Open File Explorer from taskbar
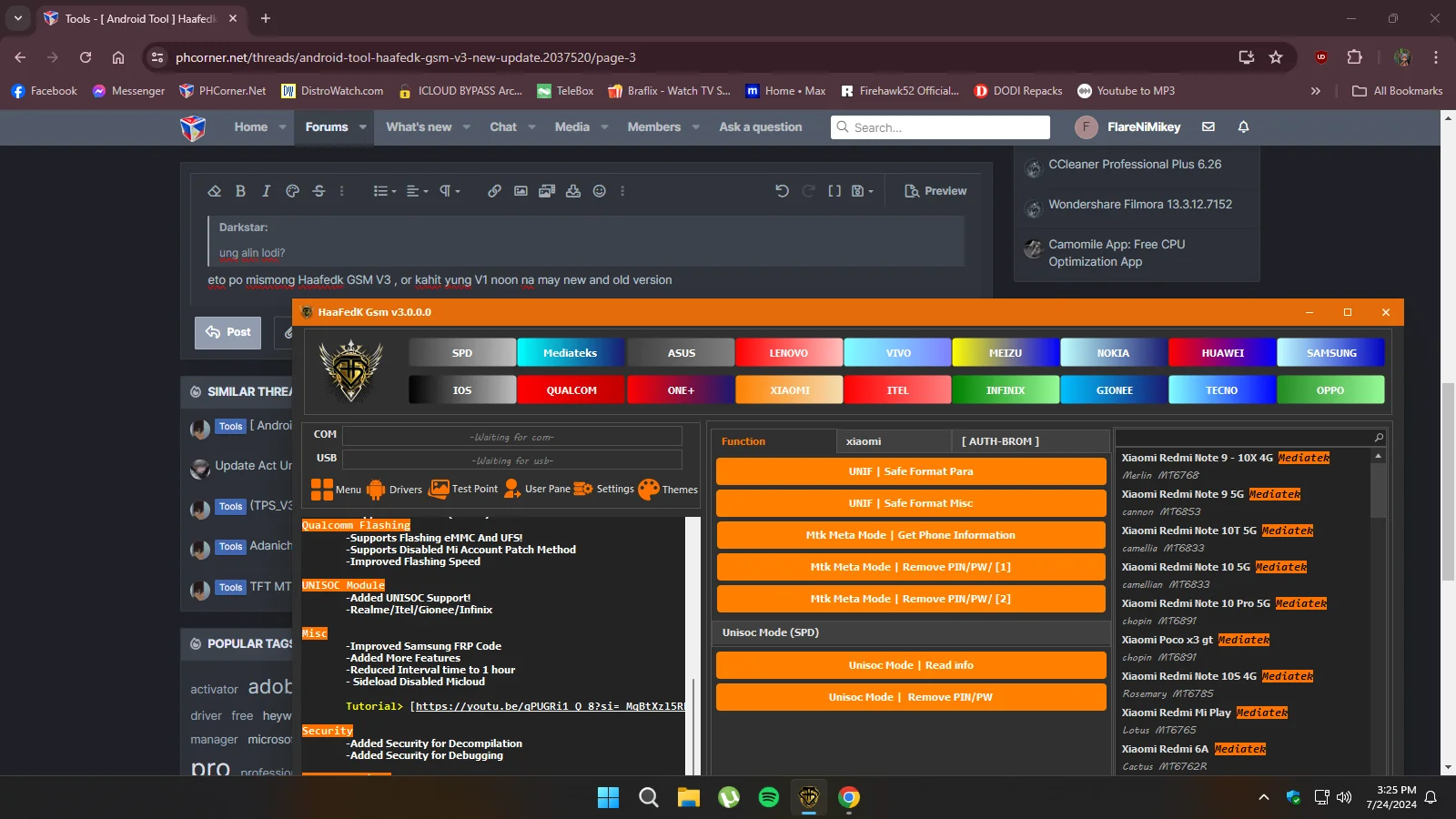The image size is (1456, 819). 689,798
